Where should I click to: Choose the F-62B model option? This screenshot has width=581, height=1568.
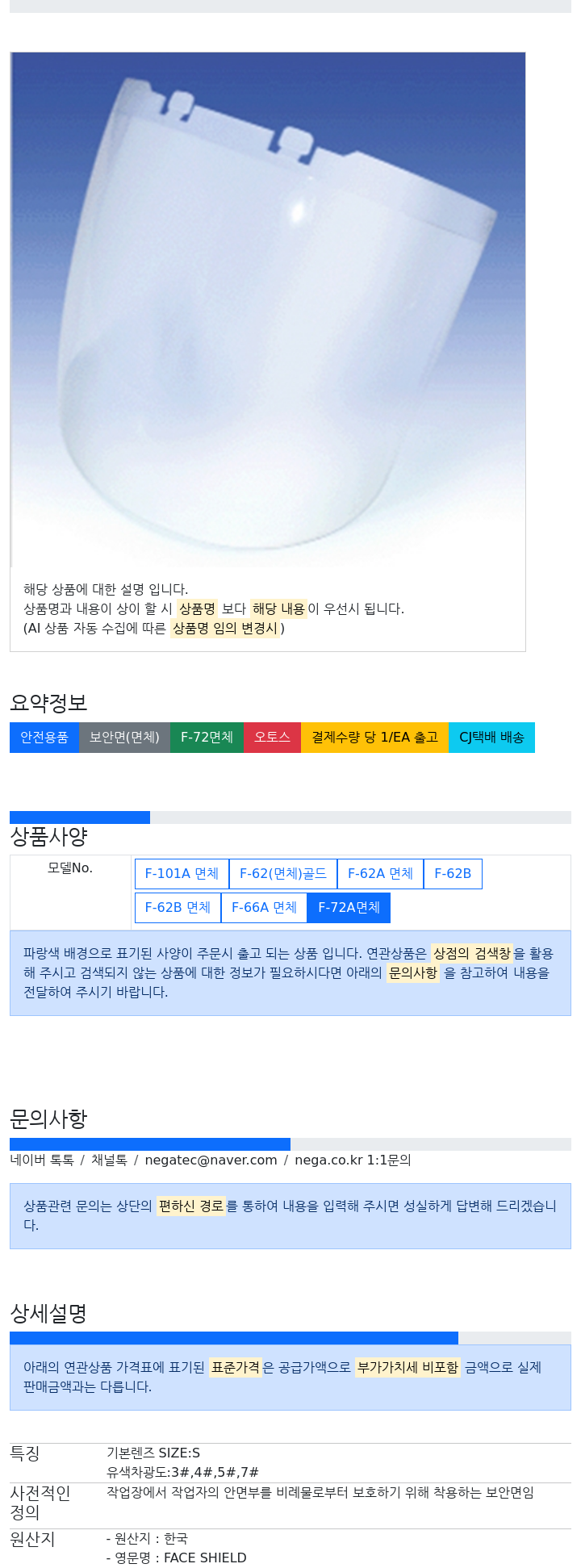tap(453, 874)
